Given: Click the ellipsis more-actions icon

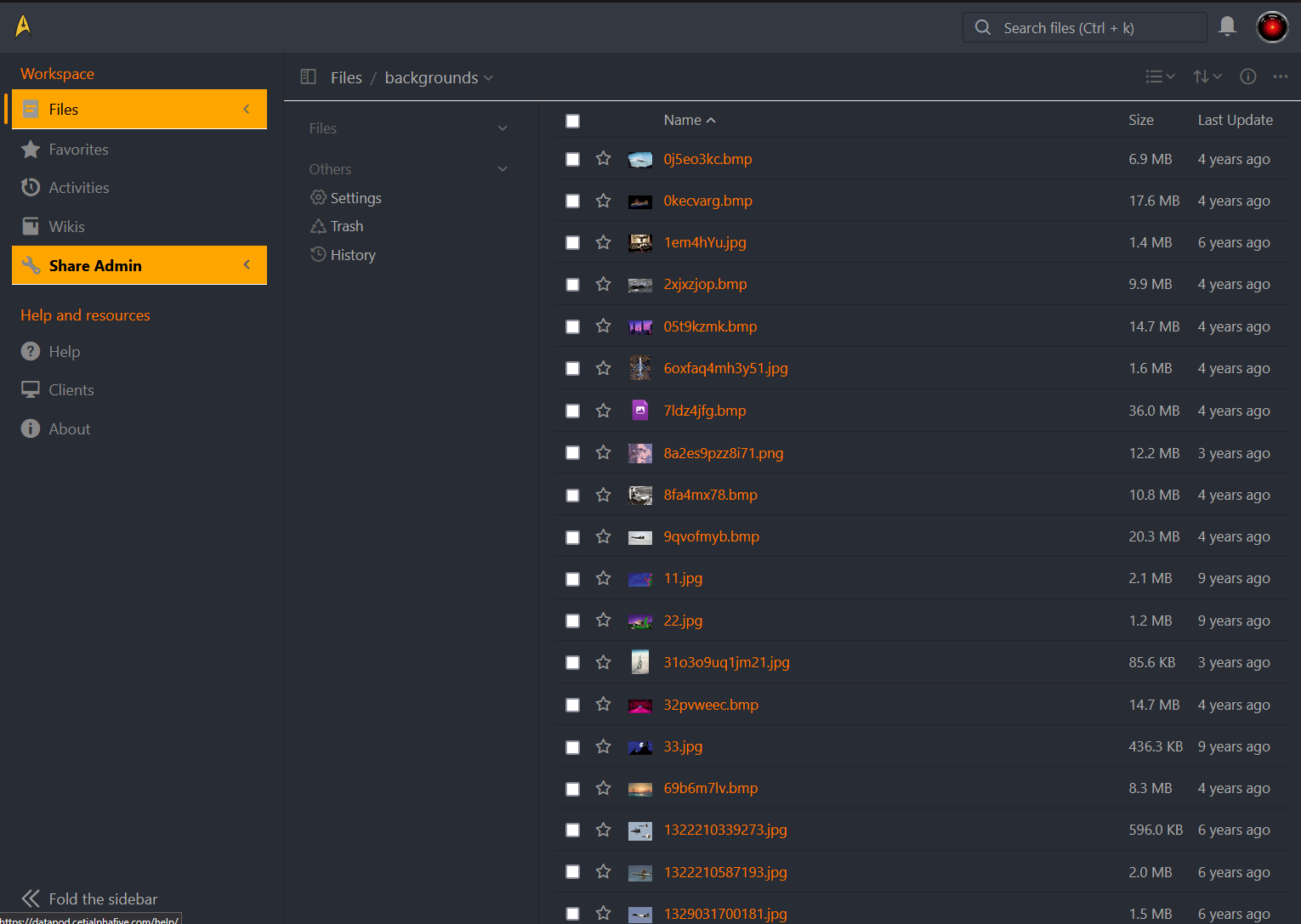Looking at the screenshot, I should pyautogui.click(x=1281, y=77).
